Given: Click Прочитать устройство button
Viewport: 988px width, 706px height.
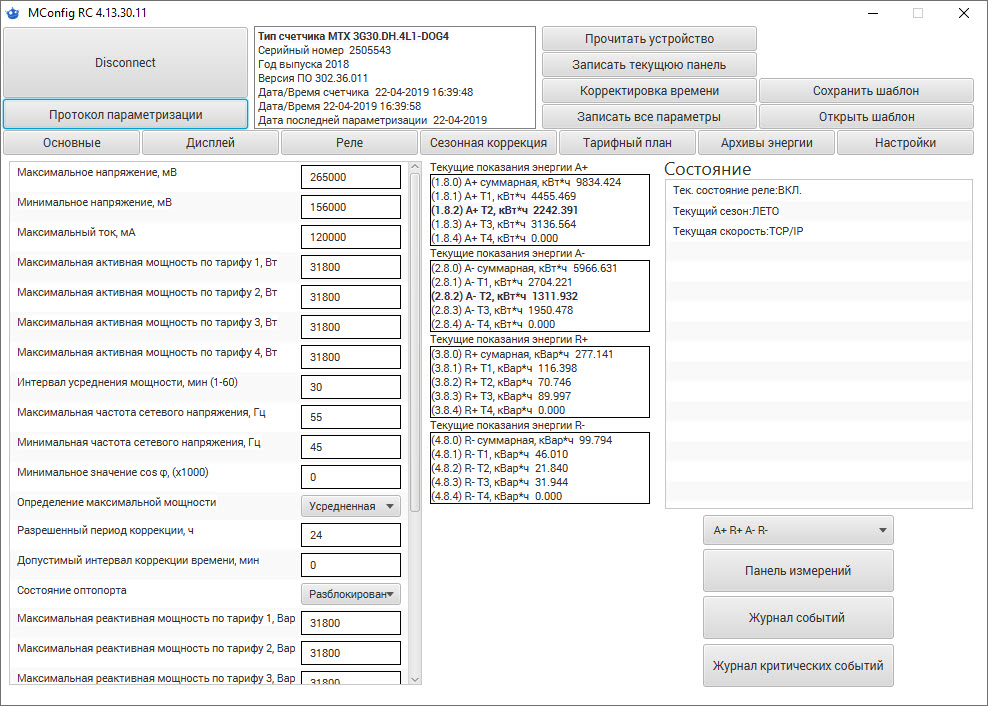Looking at the screenshot, I should point(649,39).
